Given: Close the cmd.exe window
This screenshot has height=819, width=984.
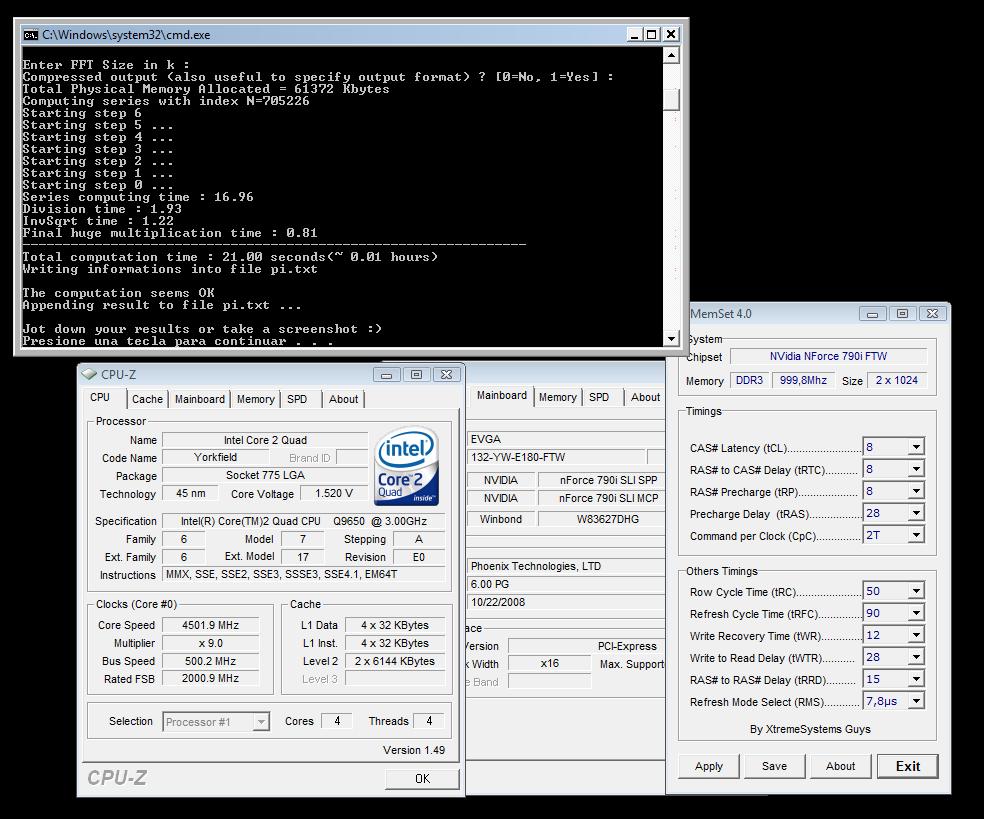Looking at the screenshot, I should click(671, 35).
